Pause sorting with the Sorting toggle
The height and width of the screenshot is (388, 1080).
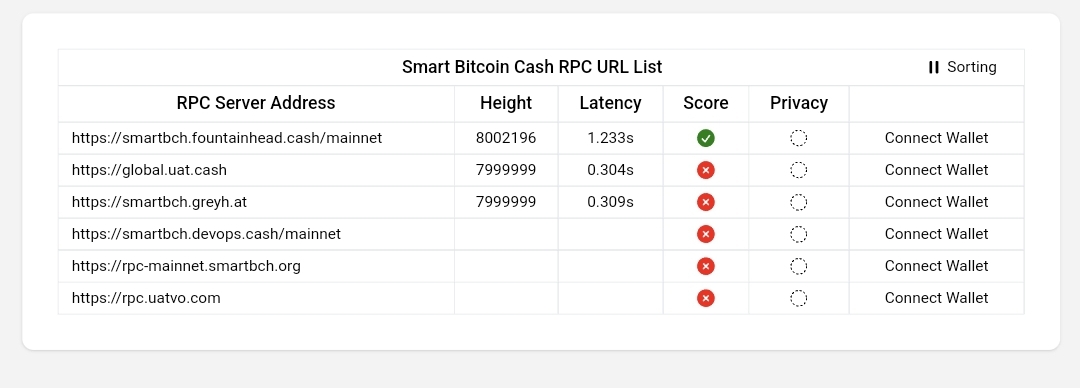pos(962,68)
